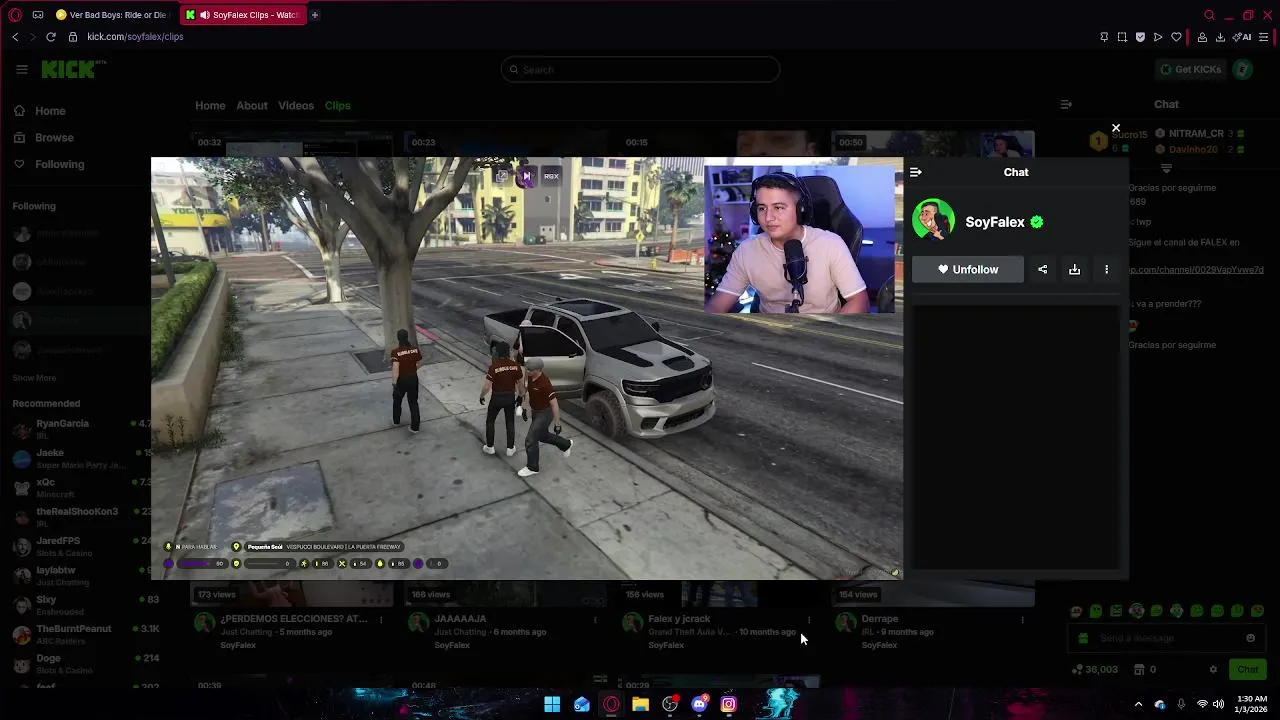
Task: Open the Derrape clip
Action: click(x=880, y=619)
